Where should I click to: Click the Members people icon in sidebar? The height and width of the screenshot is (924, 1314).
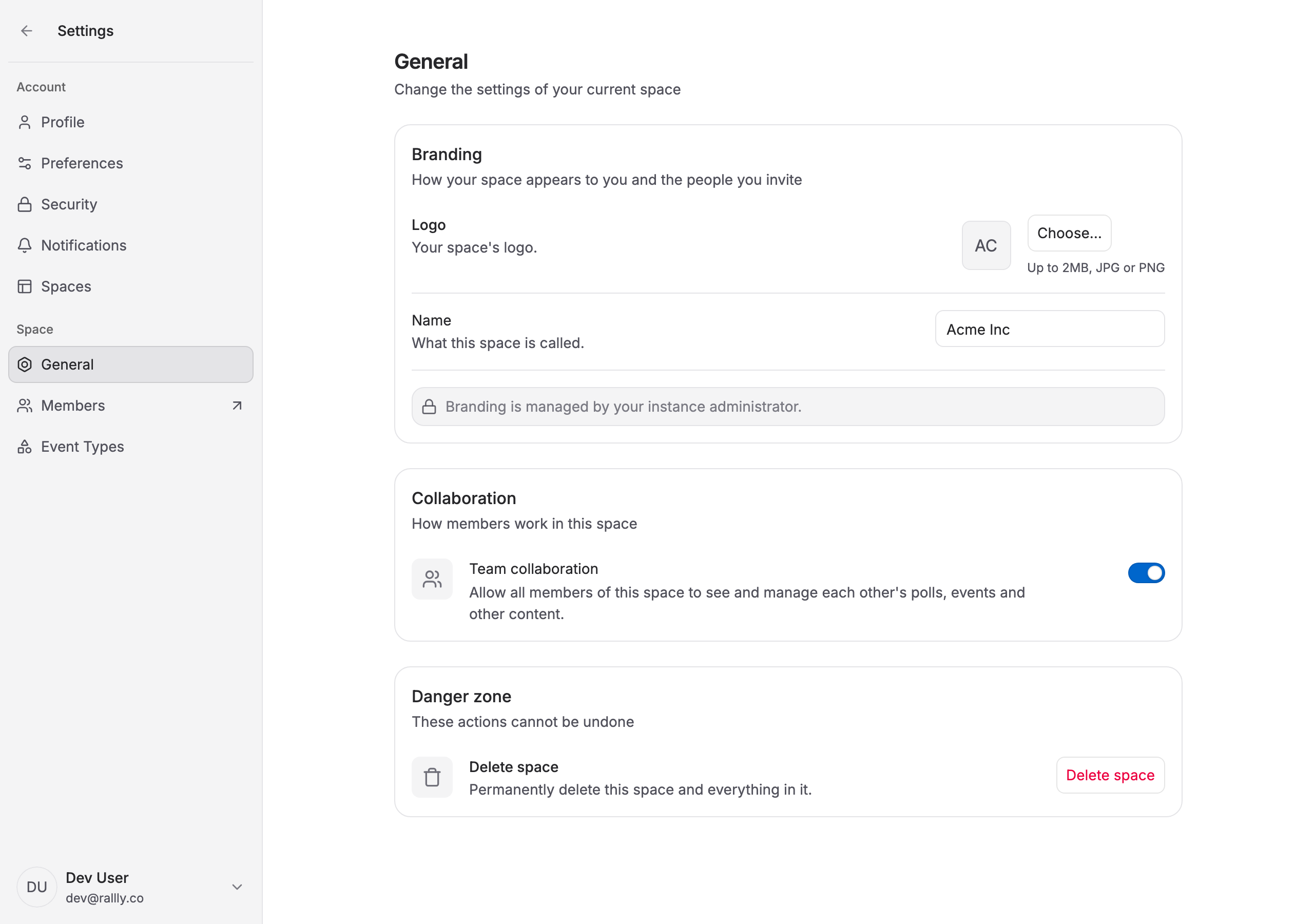[25, 406]
